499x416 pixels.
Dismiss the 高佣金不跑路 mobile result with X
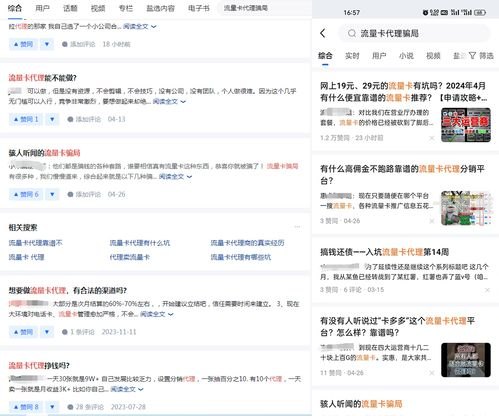(x=432, y=221)
